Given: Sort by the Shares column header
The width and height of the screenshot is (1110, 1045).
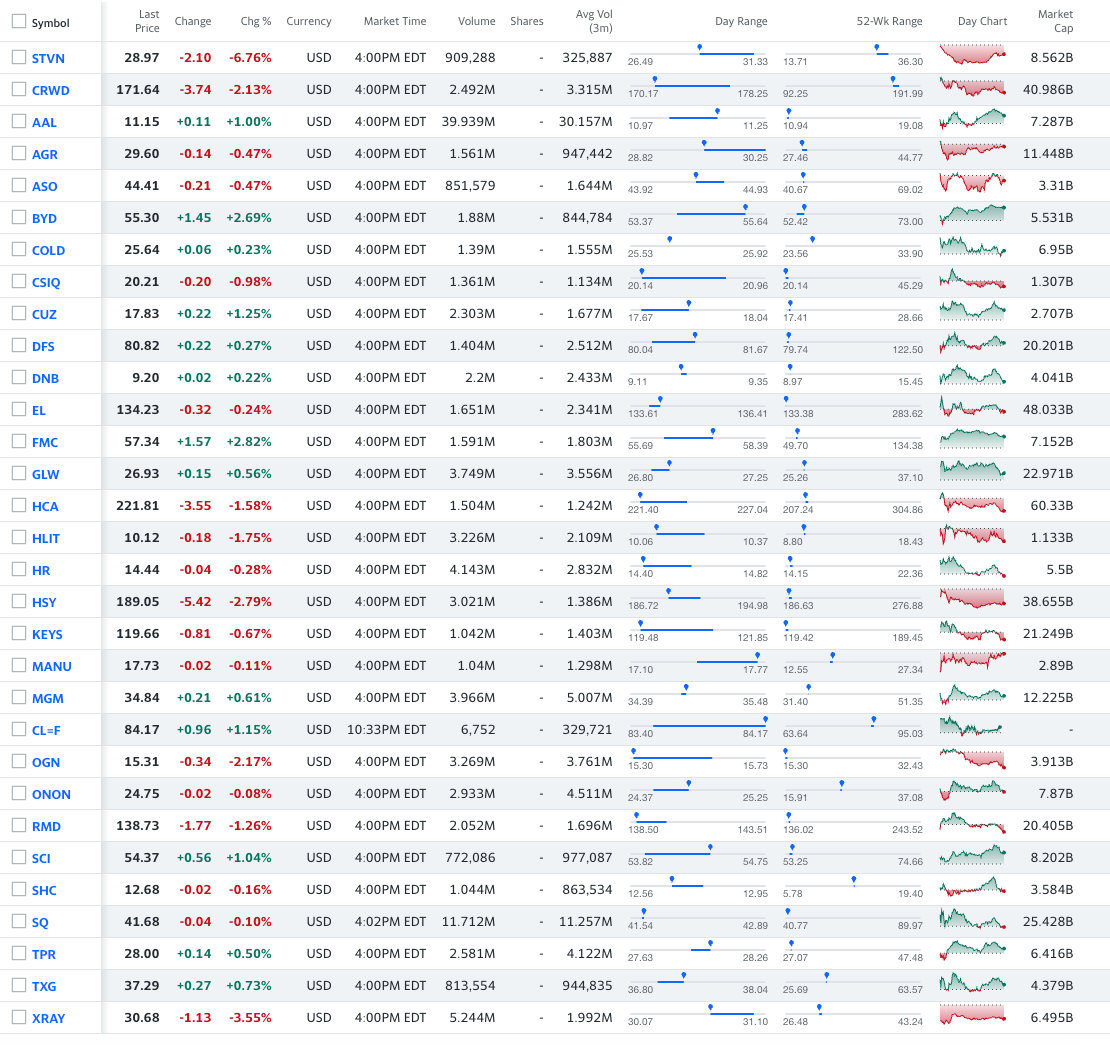Looking at the screenshot, I should 527,21.
